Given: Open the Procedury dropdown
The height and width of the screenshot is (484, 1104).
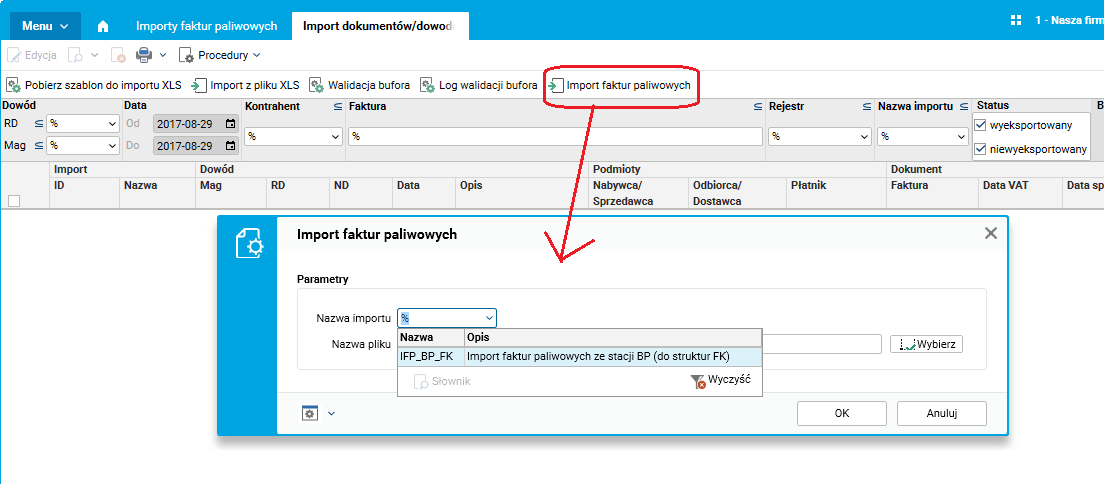Looking at the screenshot, I should (220, 54).
